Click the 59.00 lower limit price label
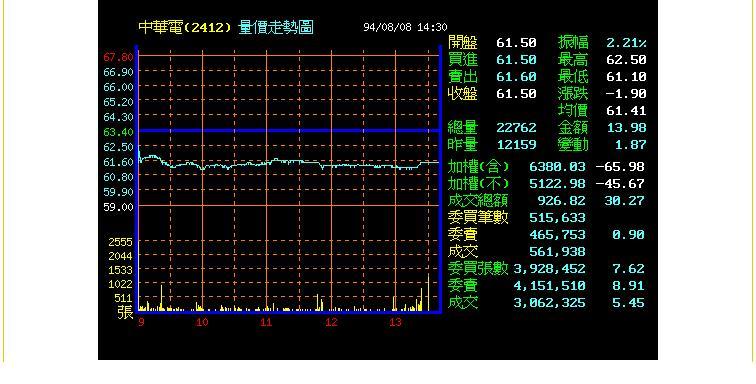Image resolution: width=756 pixels, height=384 pixels. (118, 207)
